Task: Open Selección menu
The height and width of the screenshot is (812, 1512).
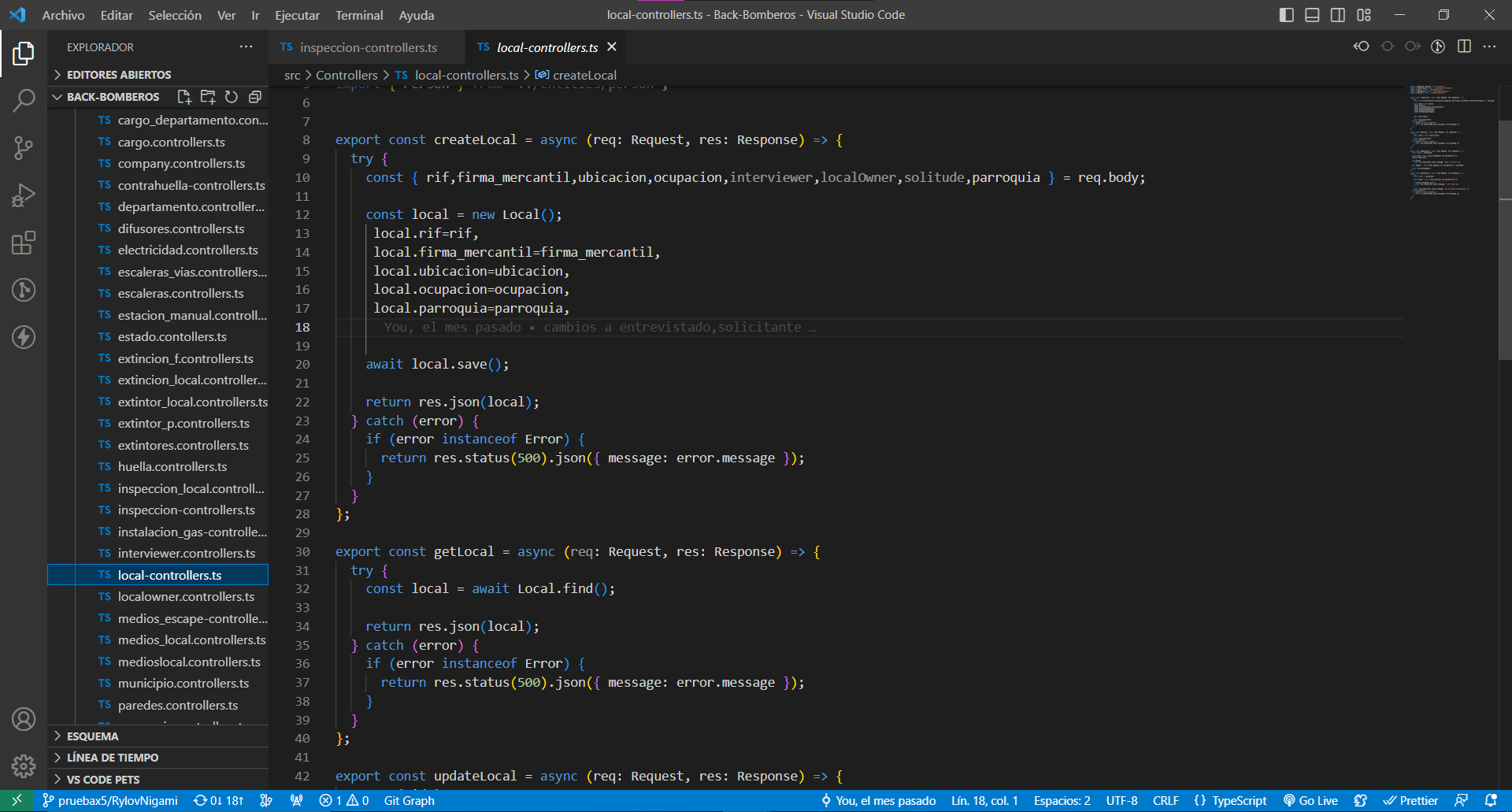Action: (x=175, y=15)
